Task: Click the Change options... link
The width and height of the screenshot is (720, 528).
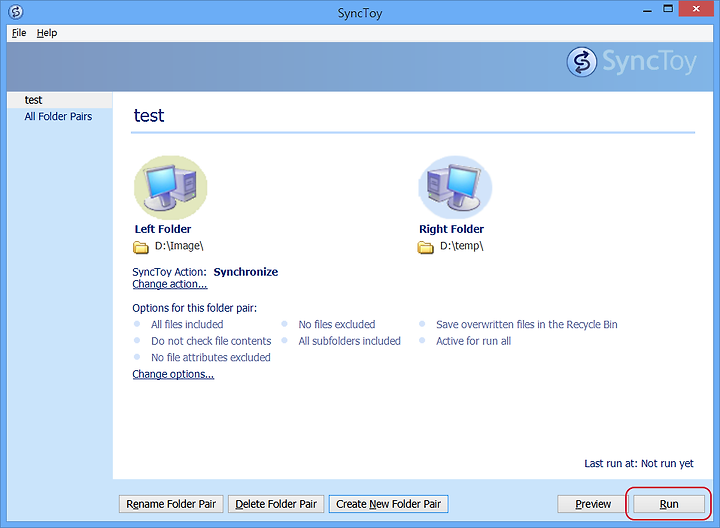Action: [x=173, y=374]
